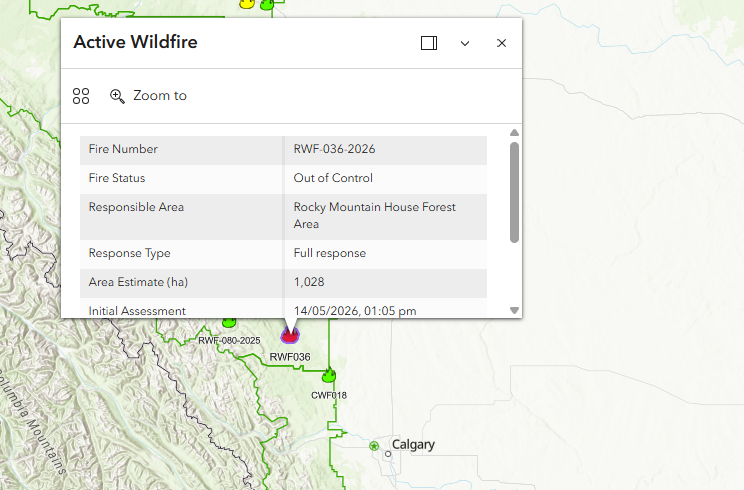Click the Out of Control status cell

tap(385, 178)
